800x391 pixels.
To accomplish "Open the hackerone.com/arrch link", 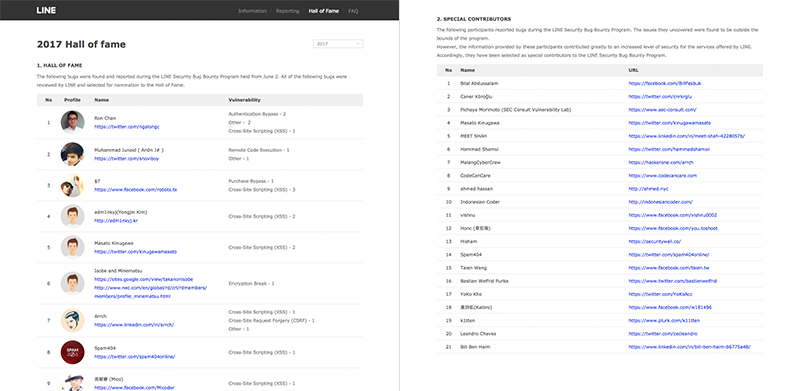I will click(x=661, y=163).
